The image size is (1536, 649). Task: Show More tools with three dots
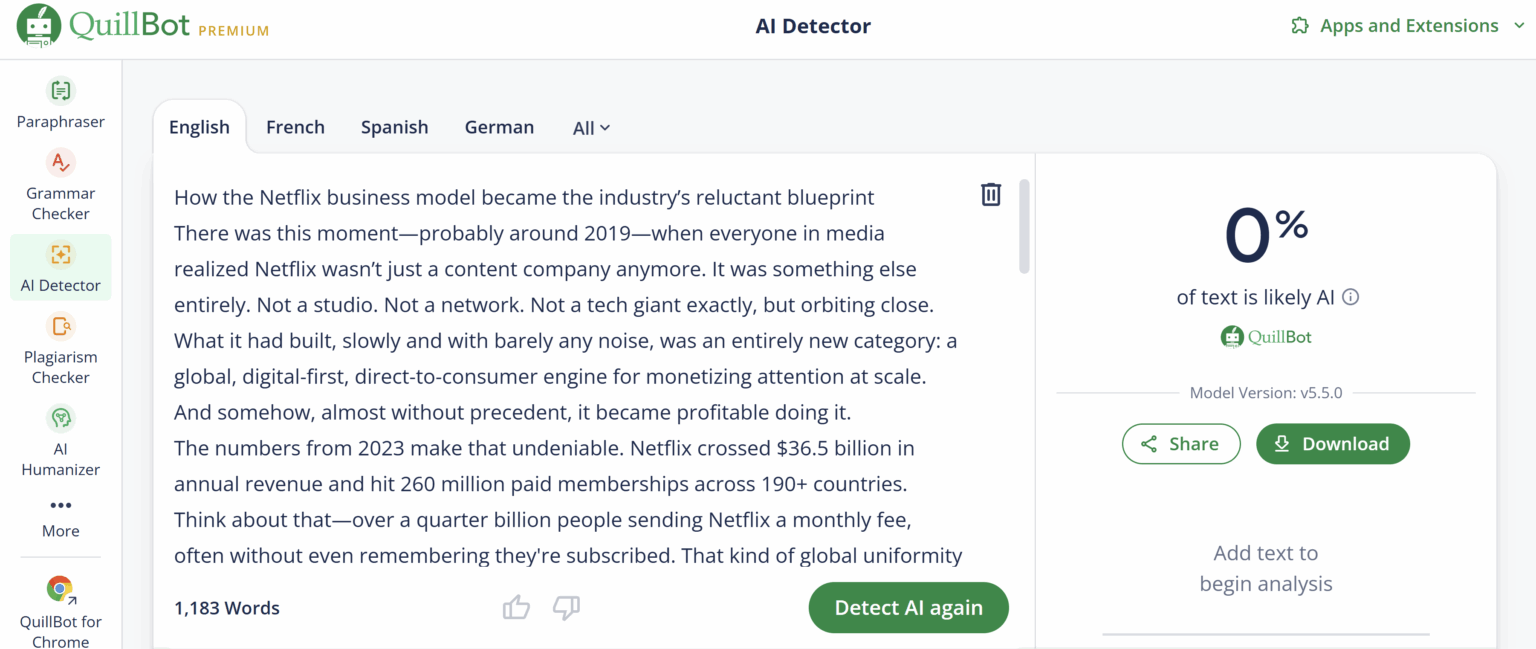pyautogui.click(x=61, y=517)
